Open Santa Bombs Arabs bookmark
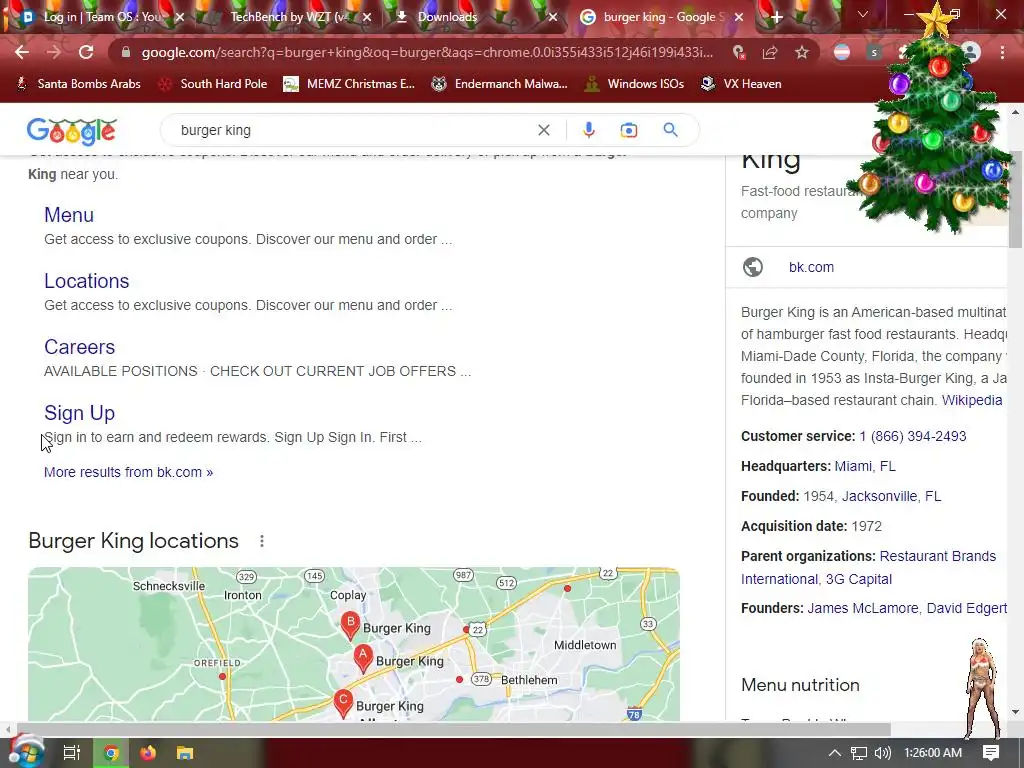1024x768 pixels. [x=78, y=84]
